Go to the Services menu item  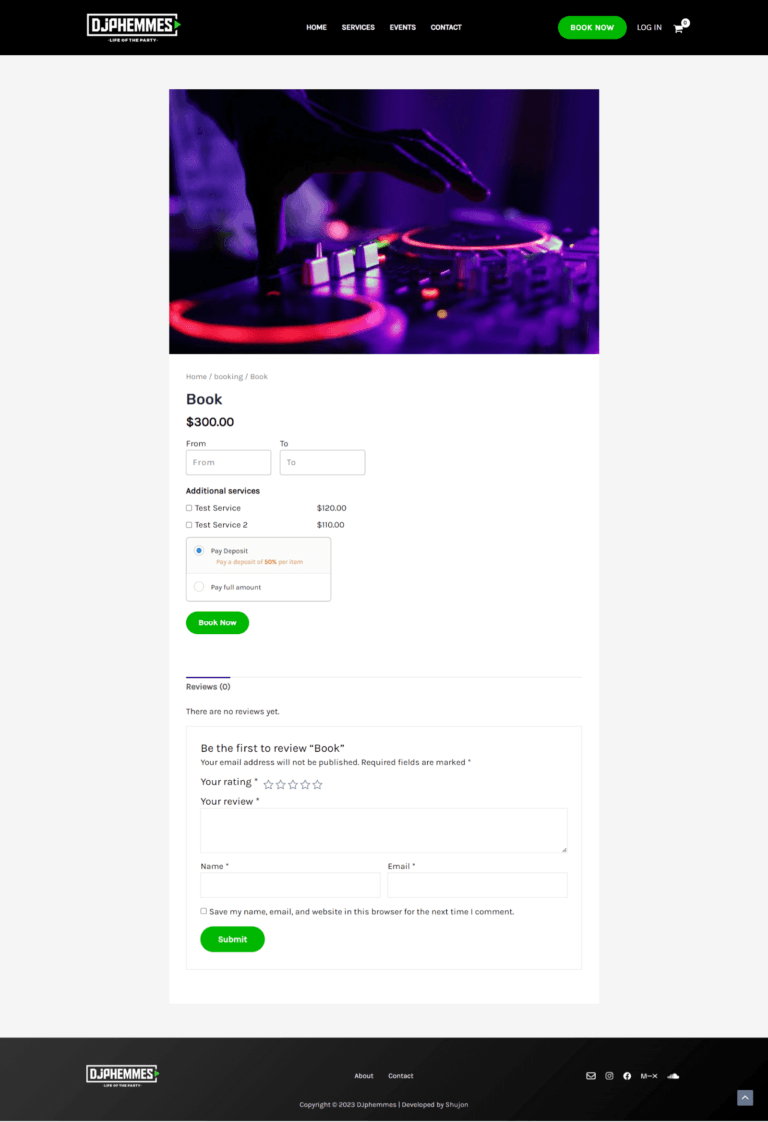tap(358, 27)
